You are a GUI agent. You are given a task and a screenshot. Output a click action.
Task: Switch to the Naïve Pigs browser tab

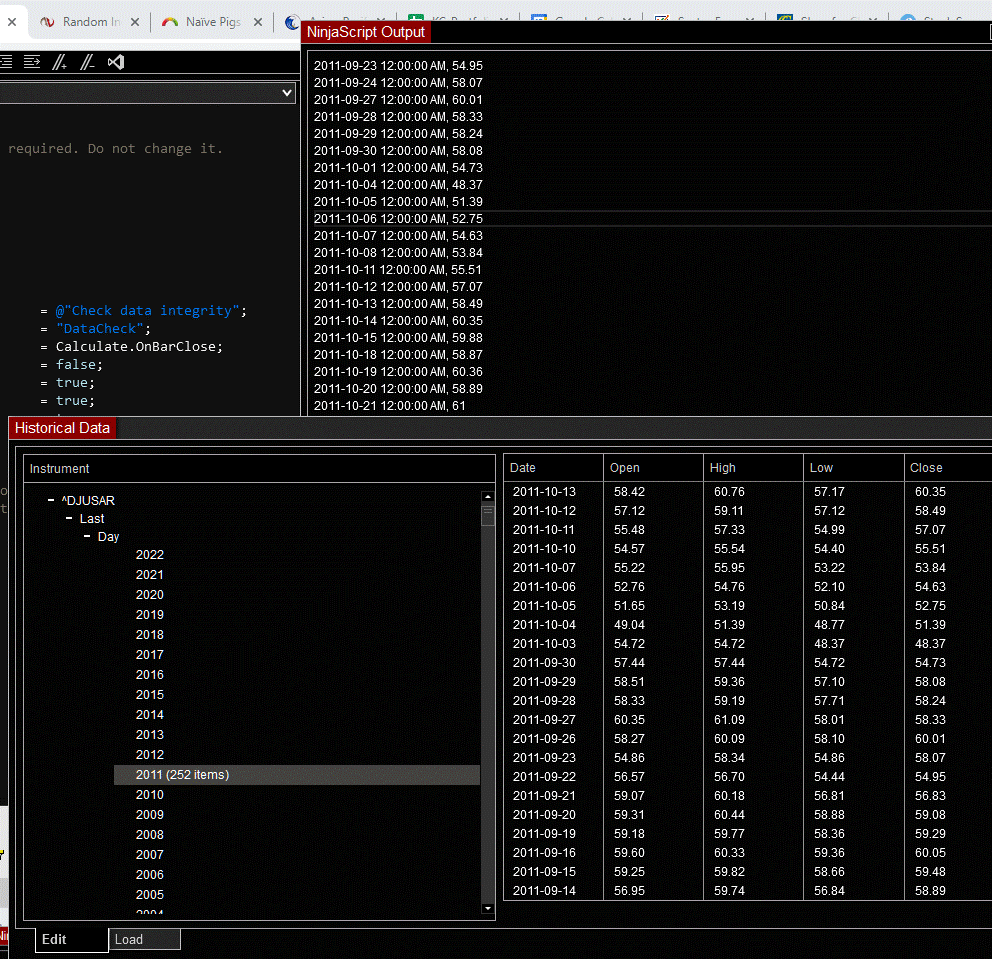coord(212,22)
